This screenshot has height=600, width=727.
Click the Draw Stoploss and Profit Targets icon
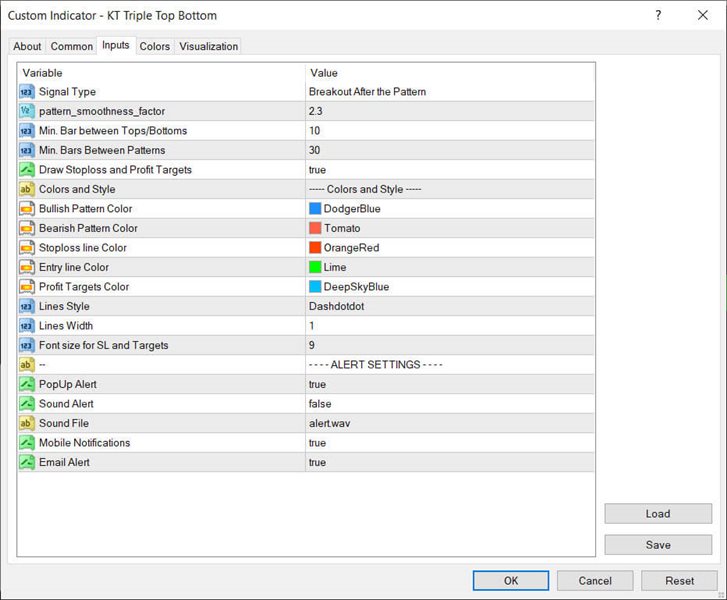[27, 170]
